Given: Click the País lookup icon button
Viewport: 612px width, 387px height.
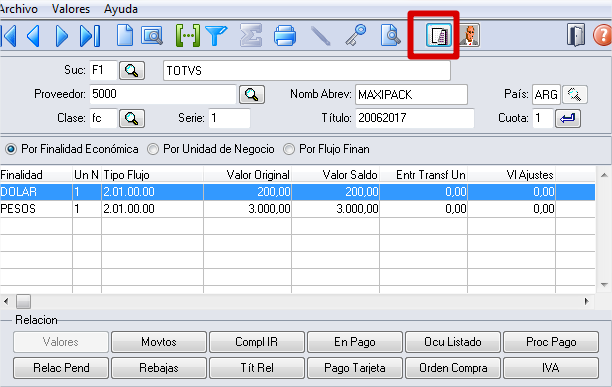Looking at the screenshot, I should click(x=575, y=94).
